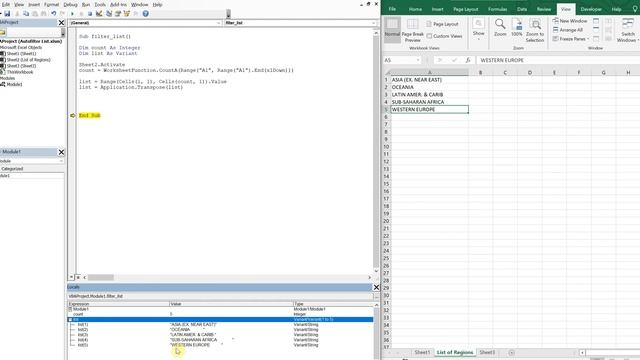Open Project Explorer icon in VBA toolbar
Image resolution: width=640 pixels, height=360 pixels.
109,14
